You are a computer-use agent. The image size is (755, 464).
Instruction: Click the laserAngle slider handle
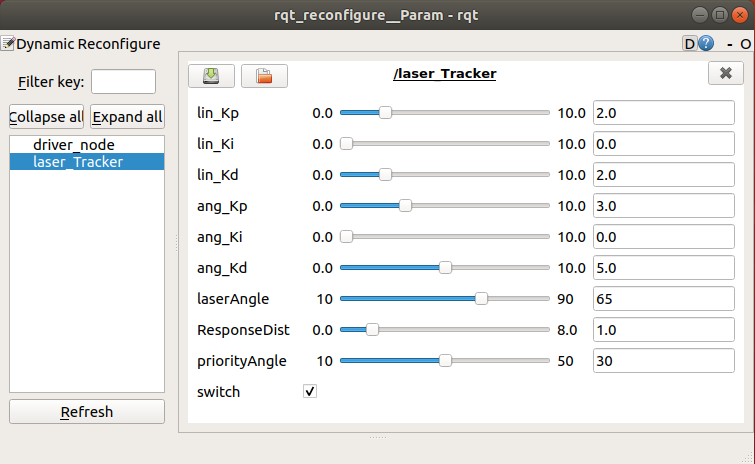click(481, 298)
